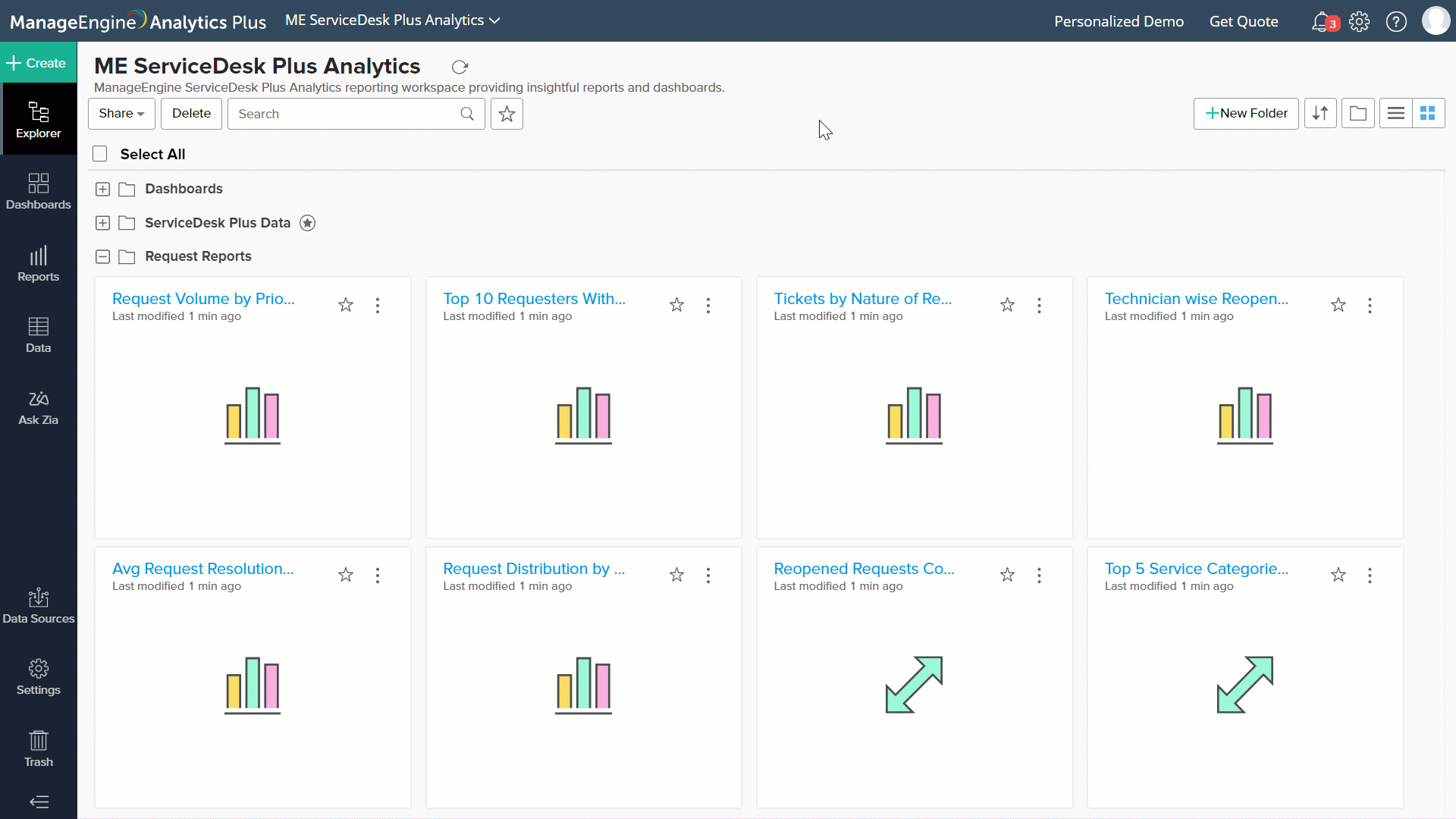The width and height of the screenshot is (1456, 819).
Task: Click the Delete button
Action: click(x=191, y=114)
